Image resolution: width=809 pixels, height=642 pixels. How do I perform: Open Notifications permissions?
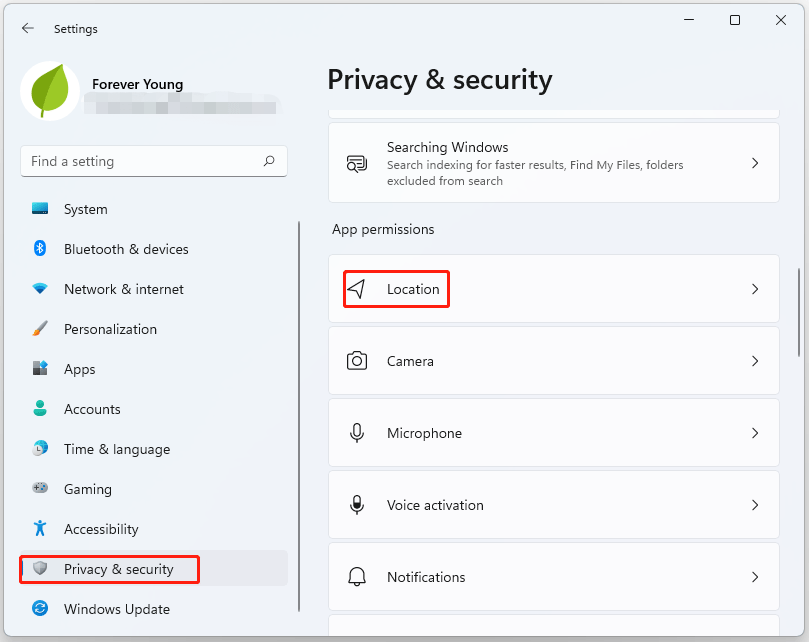[554, 576]
